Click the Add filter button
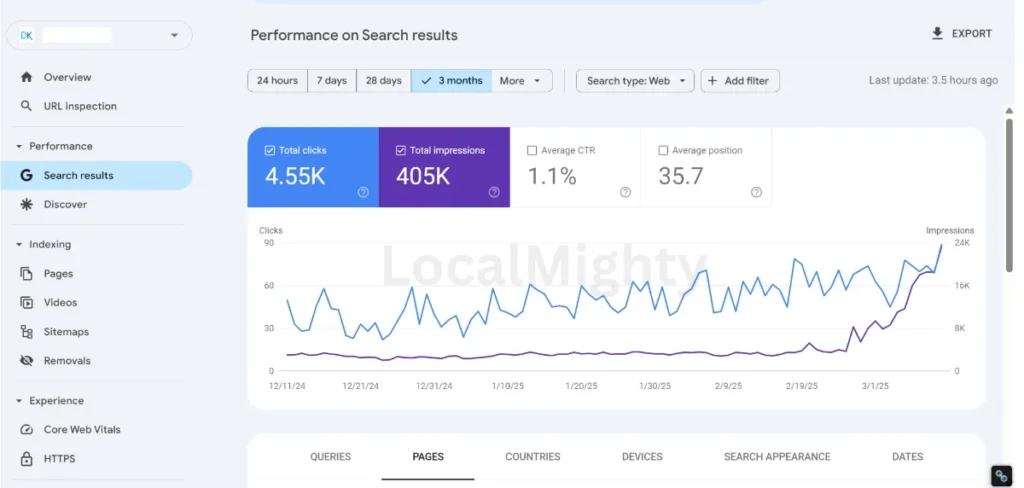 pyautogui.click(x=740, y=81)
